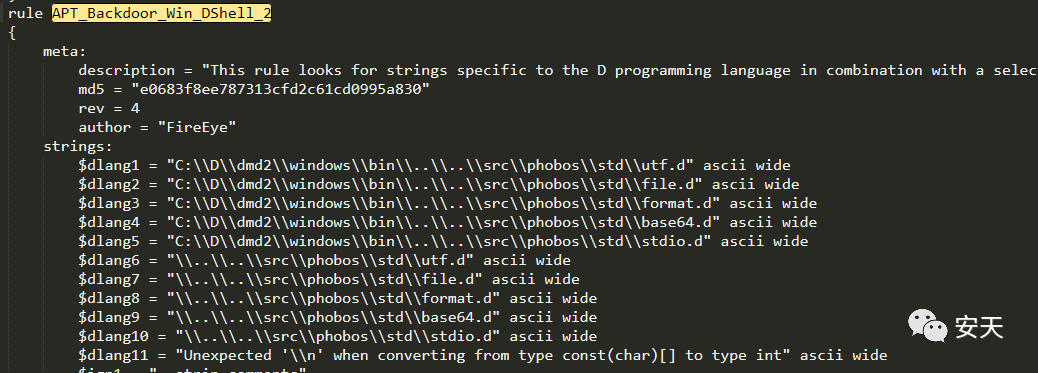1038x373 pixels.
Task: Click the md5 hash value string
Action: [x=281, y=89]
